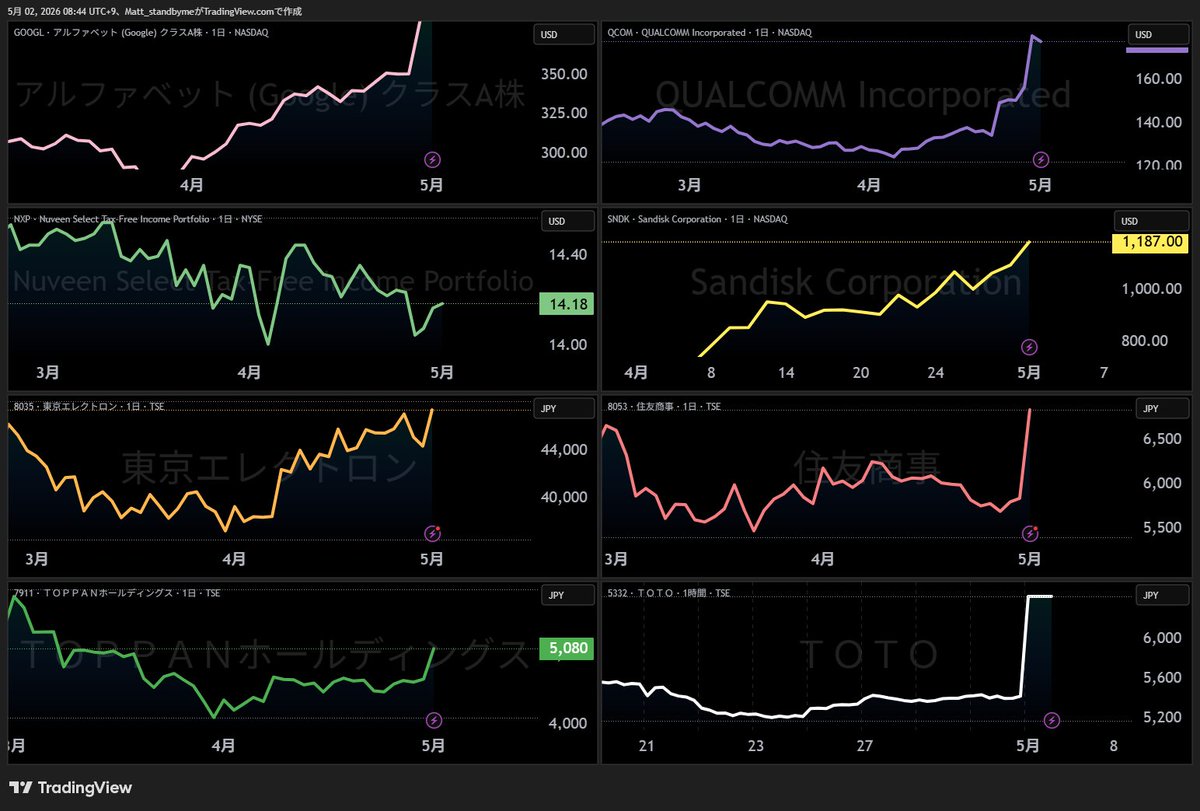Click the NXP Nuveen Select chart title

(x=137, y=219)
